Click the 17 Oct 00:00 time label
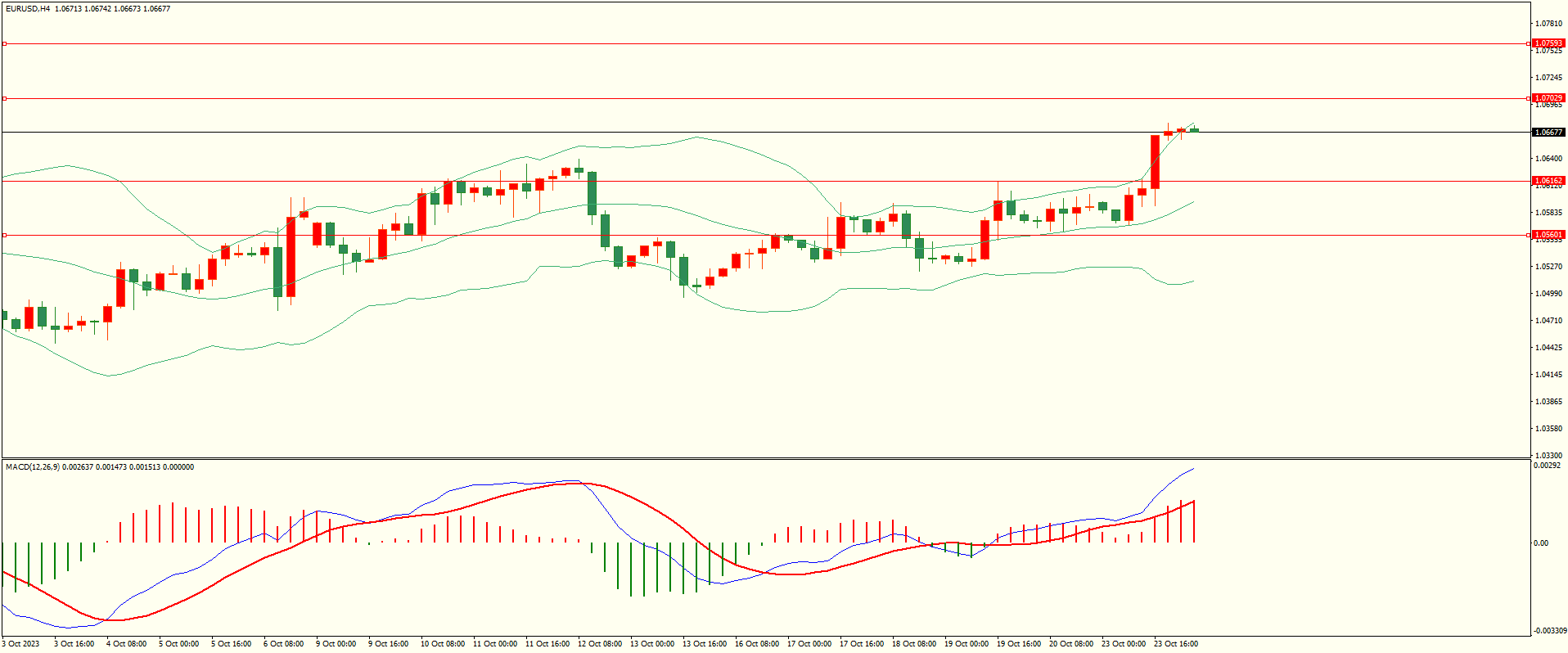The width and height of the screenshot is (1568, 653). 809,644
